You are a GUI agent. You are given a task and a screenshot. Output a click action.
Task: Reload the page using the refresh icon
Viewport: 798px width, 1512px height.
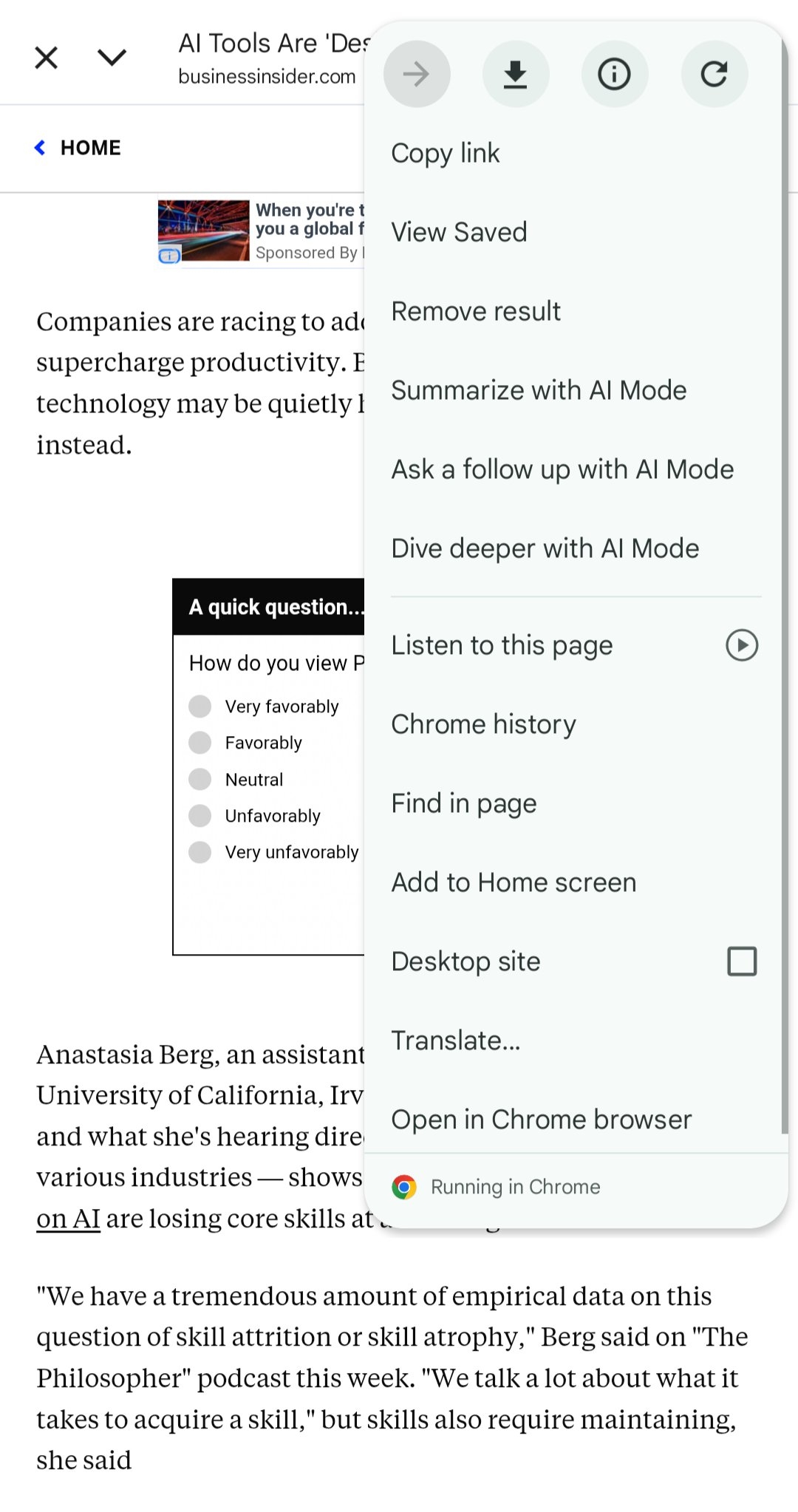[x=714, y=74]
